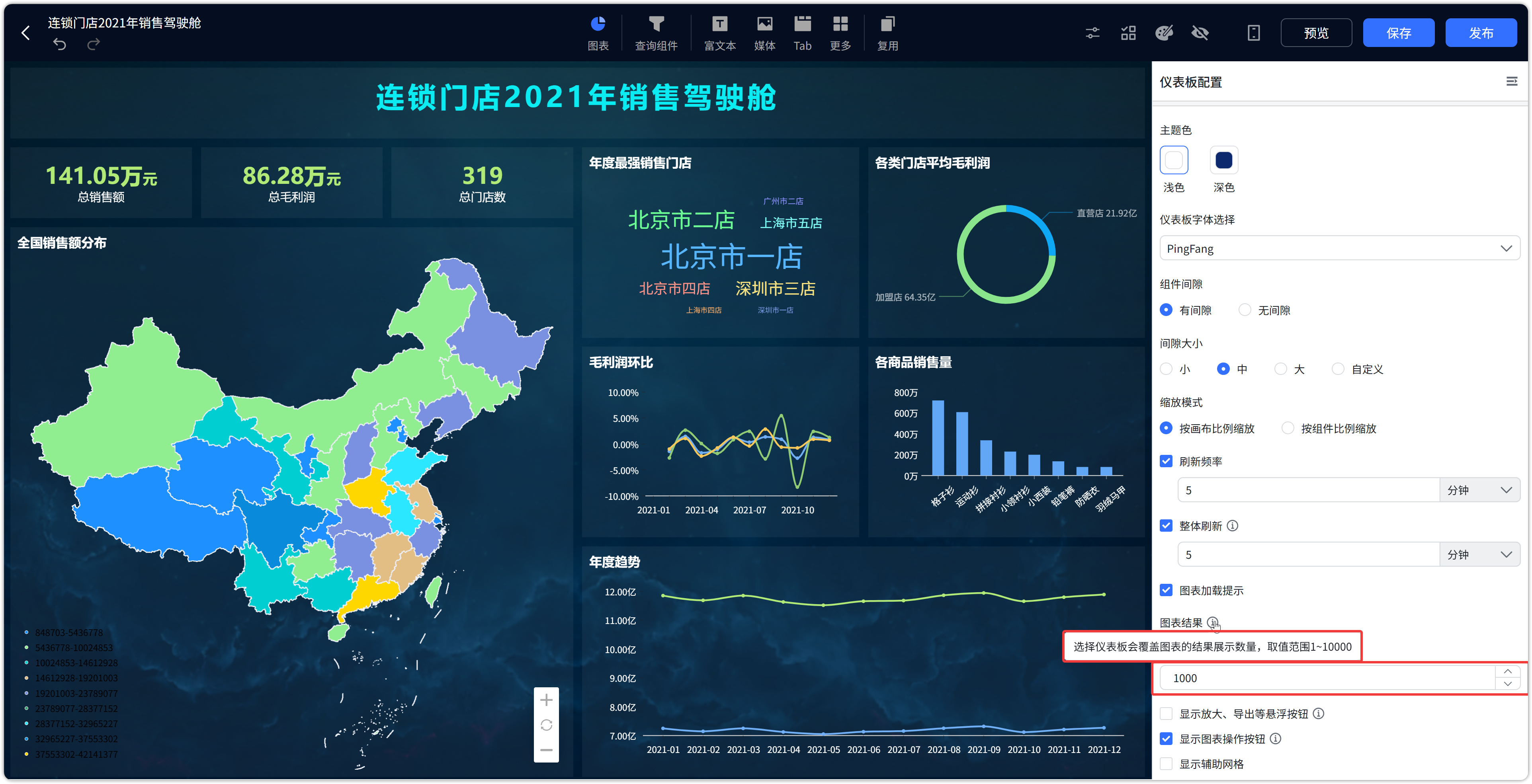This screenshot has height=784, width=1532.
Task: Decrease 图表结果 value with down stepper
Action: pyautogui.click(x=1508, y=684)
